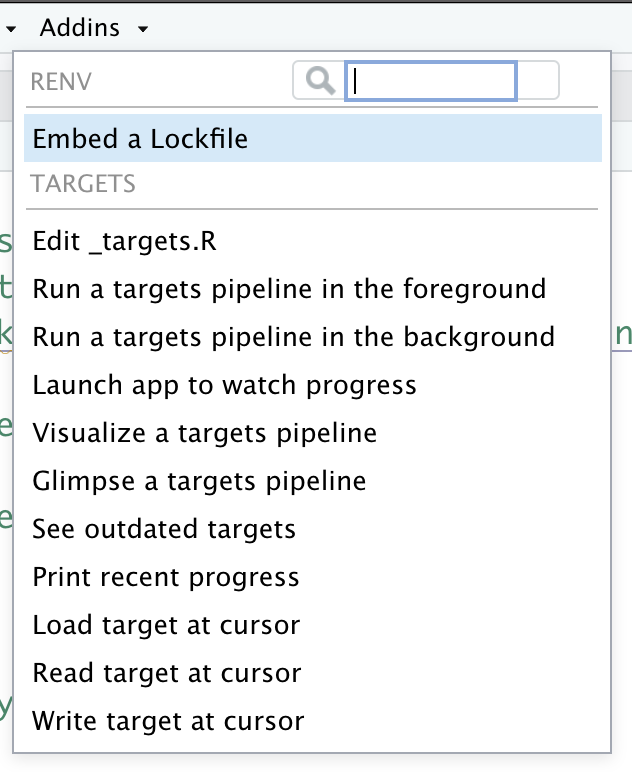This screenshot has height=772, width=632.
Task: Select Embed a Lockfile
Action: point(313,138)
